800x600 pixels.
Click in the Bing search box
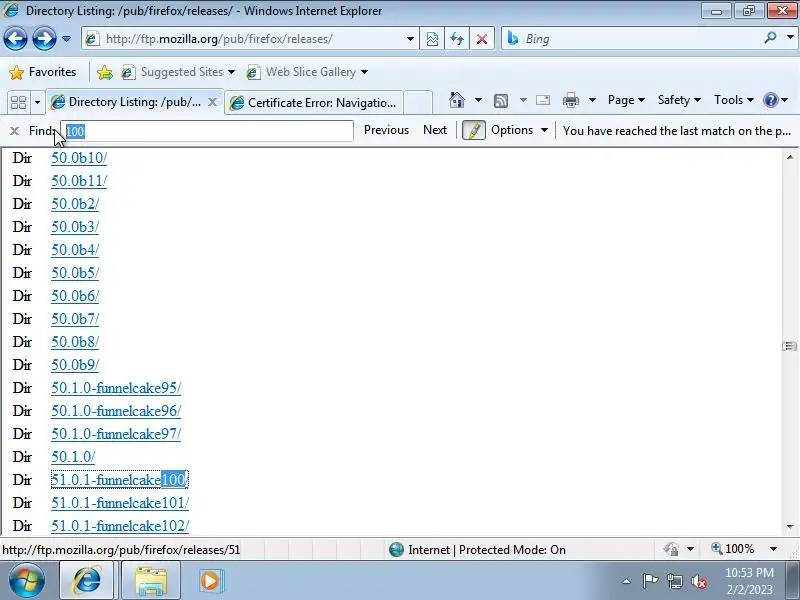pos(640,39)
